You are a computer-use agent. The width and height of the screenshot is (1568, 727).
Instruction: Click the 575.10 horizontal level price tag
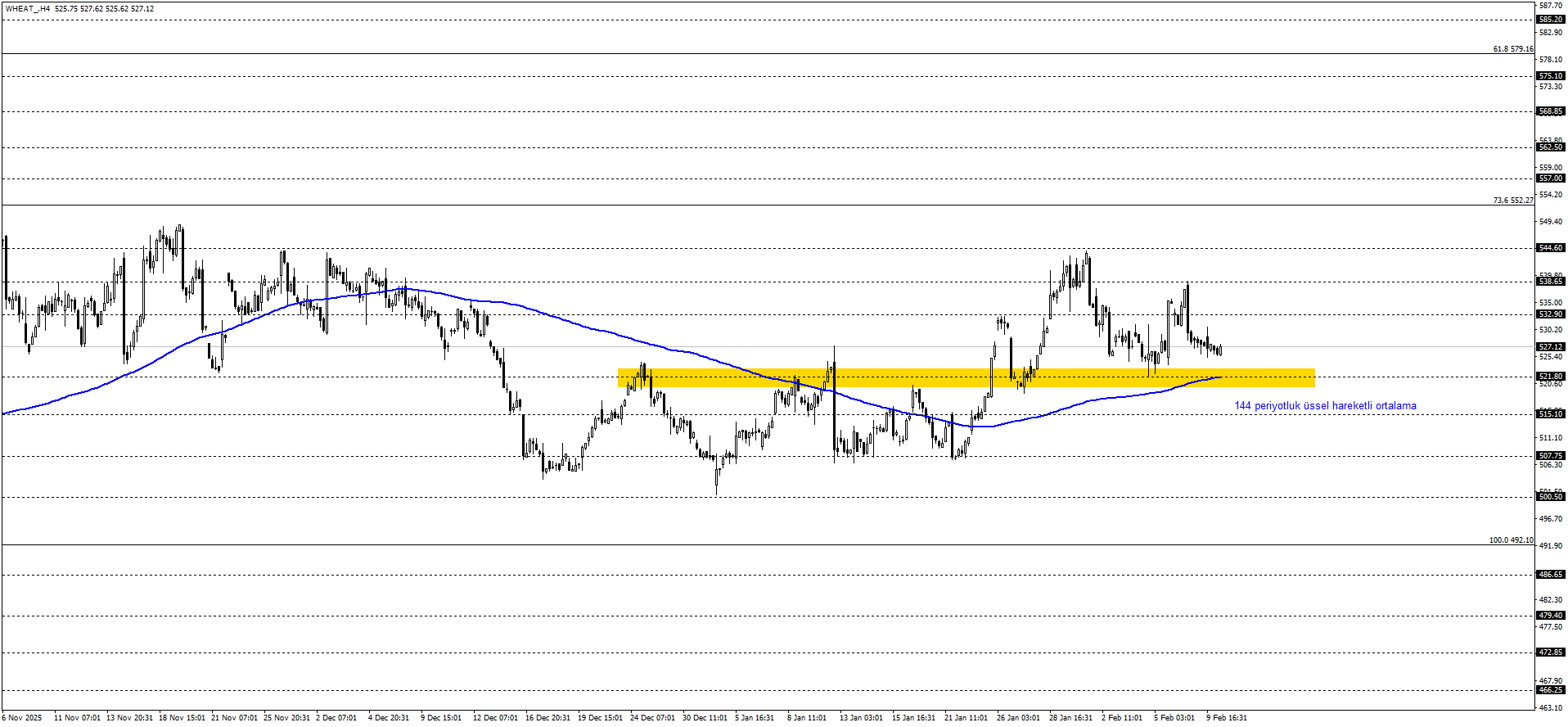tap(1551, 76)
